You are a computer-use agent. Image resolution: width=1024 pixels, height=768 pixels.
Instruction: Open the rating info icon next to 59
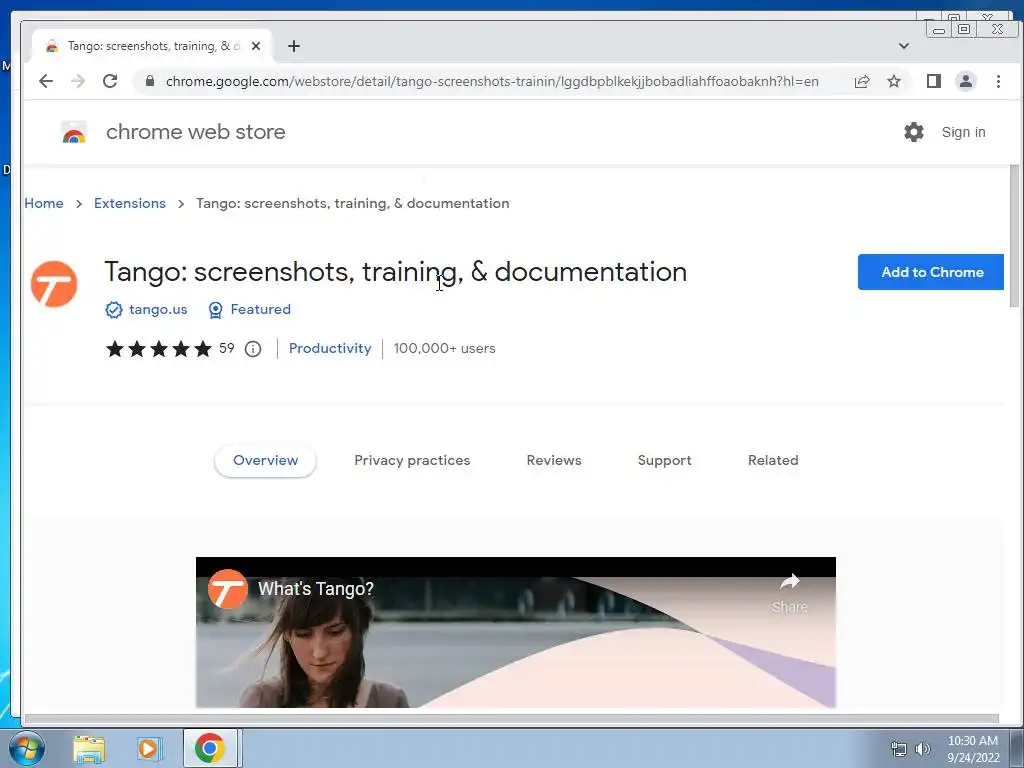pyautogui.click(x=253, y=349)
